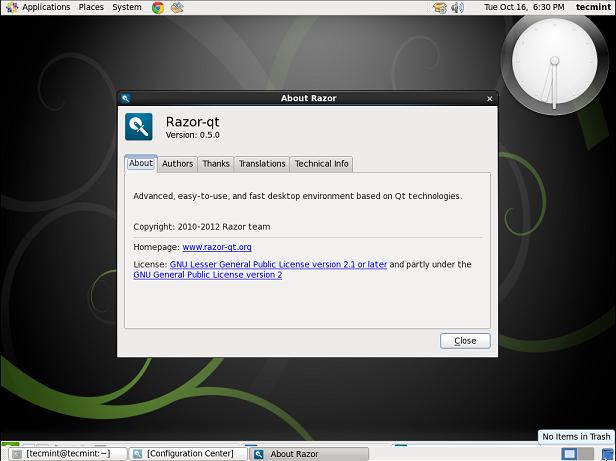Switch to second workspace in pager
The width and height of the screenshot is (616, 461).
click(586, 454)
